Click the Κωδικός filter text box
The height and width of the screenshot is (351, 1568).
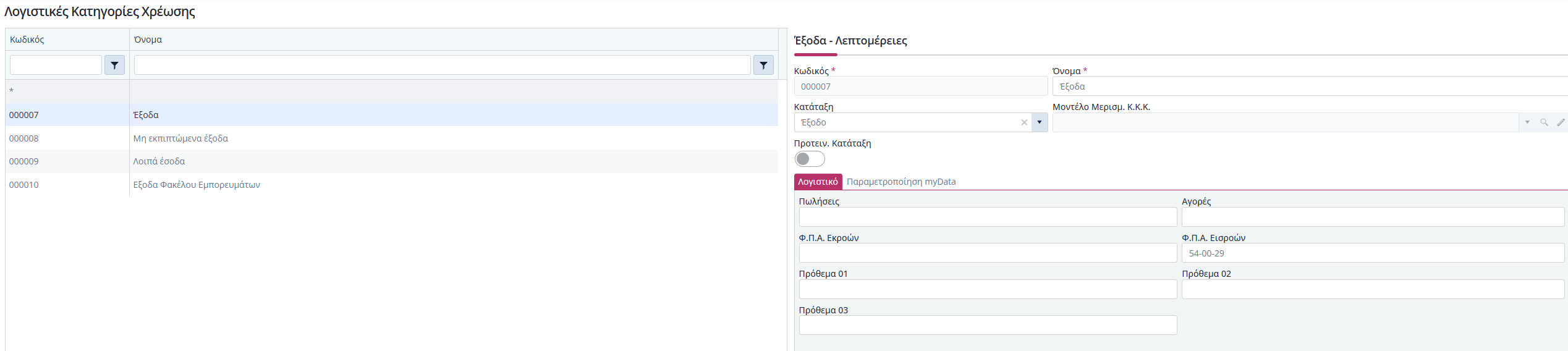56,65
